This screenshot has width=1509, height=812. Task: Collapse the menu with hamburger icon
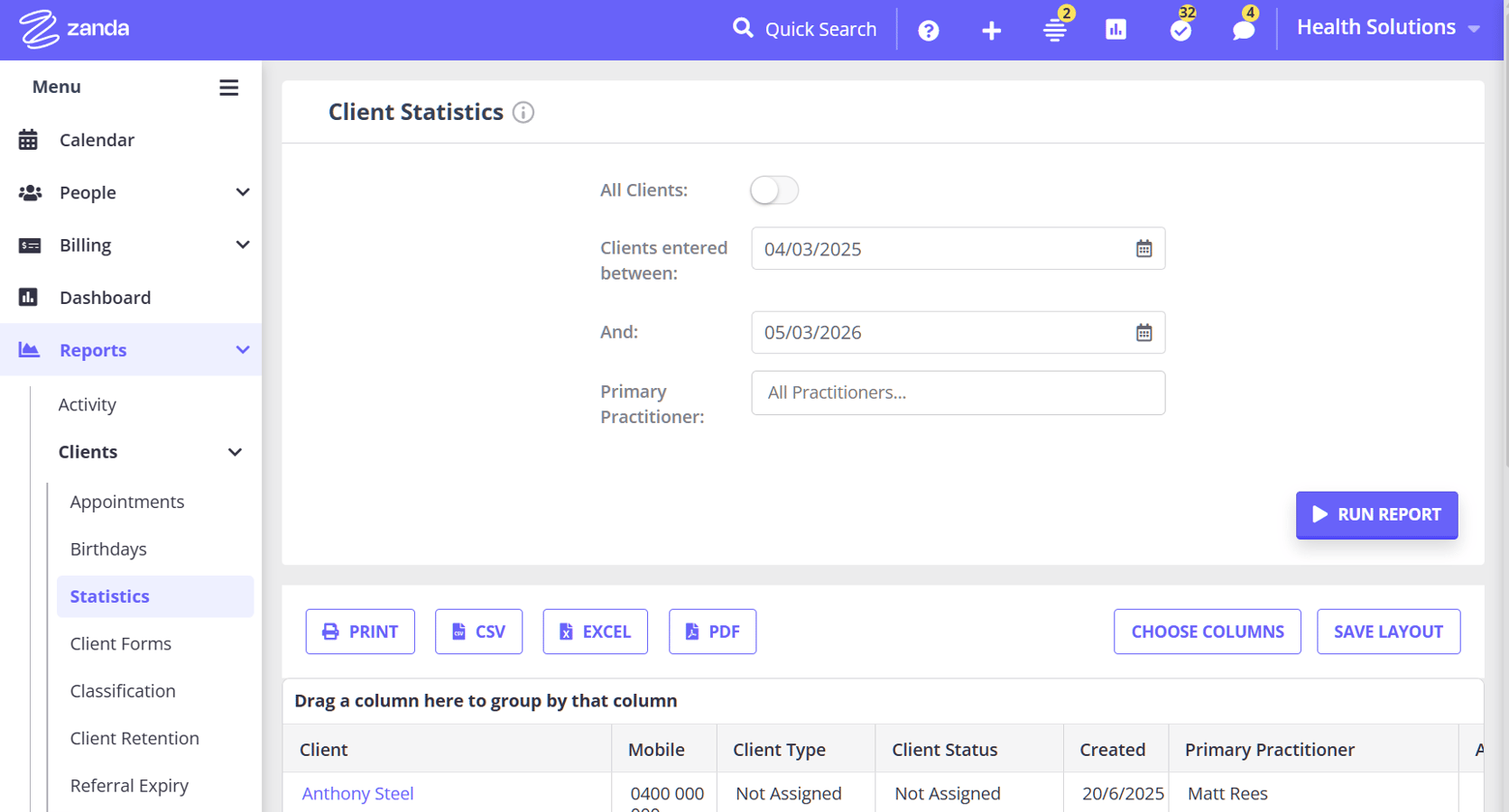[228, 88]
